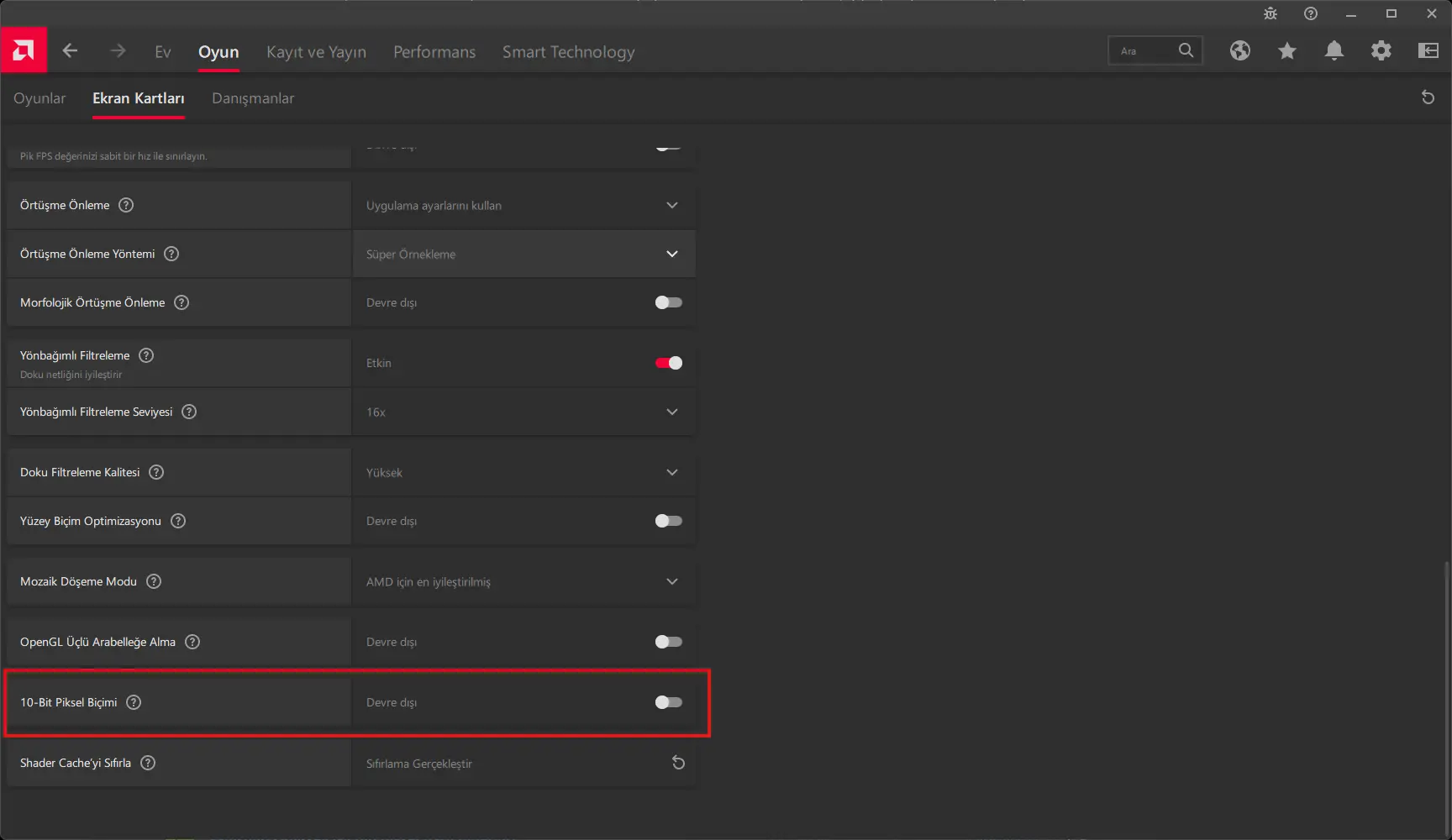Show help for Shader Cache'yi Sıfırla
Viewport: 1452px width, 840px height.
[148, 763]
